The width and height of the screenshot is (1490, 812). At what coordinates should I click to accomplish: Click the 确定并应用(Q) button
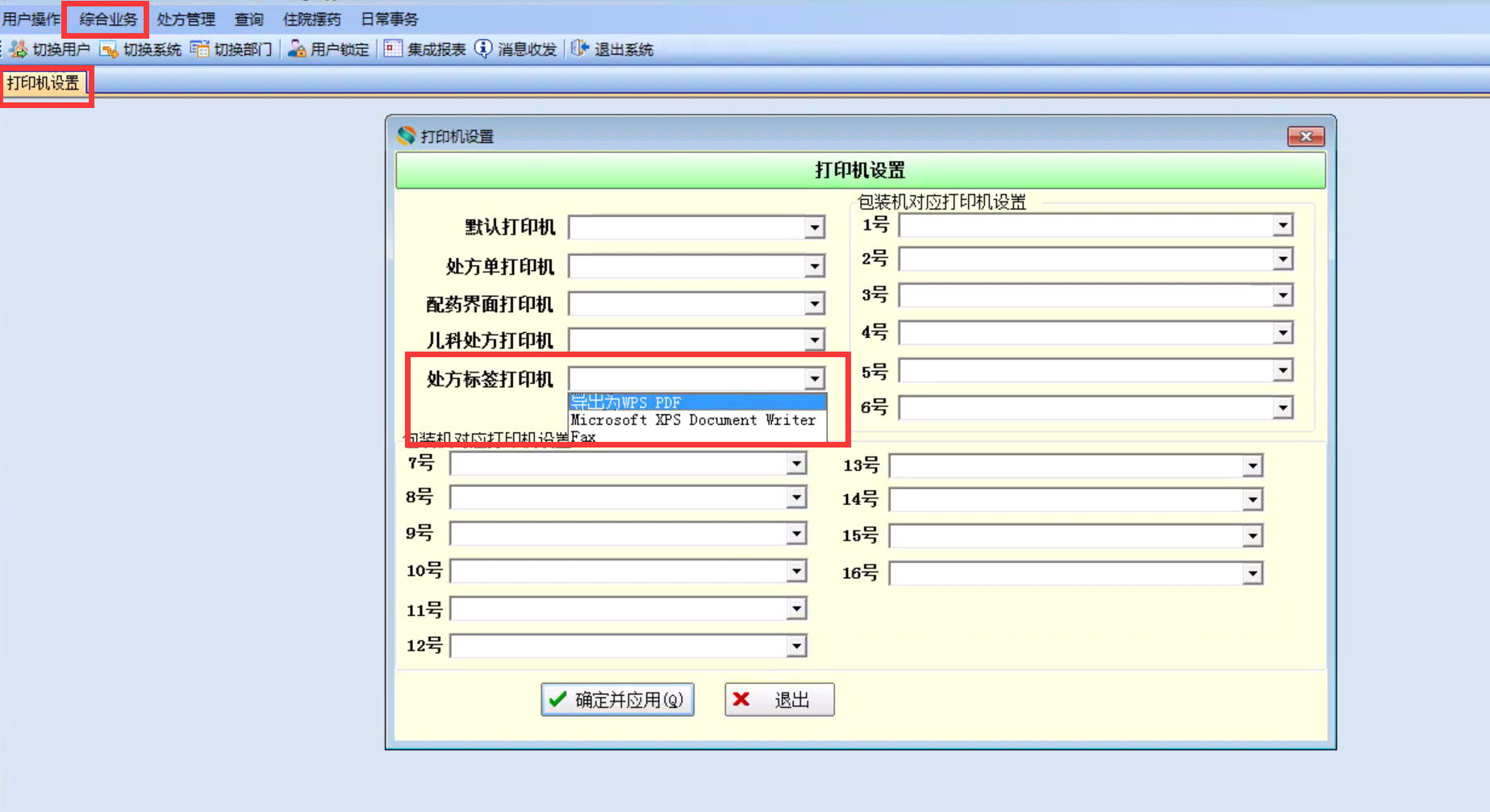tap(618, 700)
